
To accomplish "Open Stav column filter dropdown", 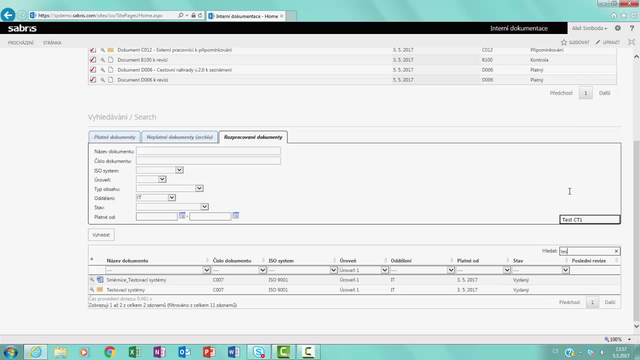I will coord(565,270).
